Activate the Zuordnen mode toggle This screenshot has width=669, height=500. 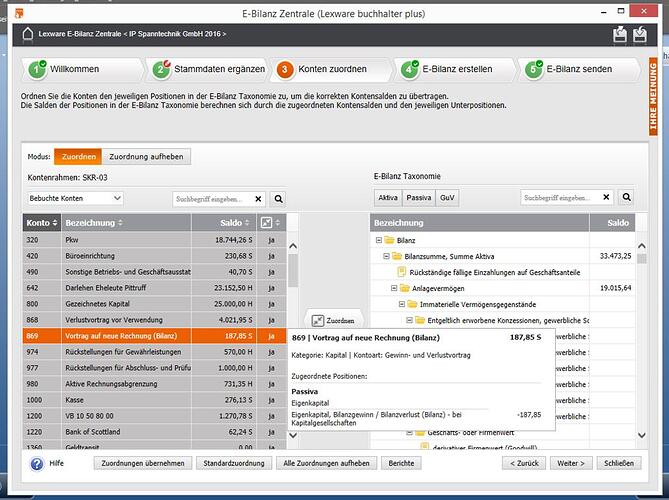point(78,157)
